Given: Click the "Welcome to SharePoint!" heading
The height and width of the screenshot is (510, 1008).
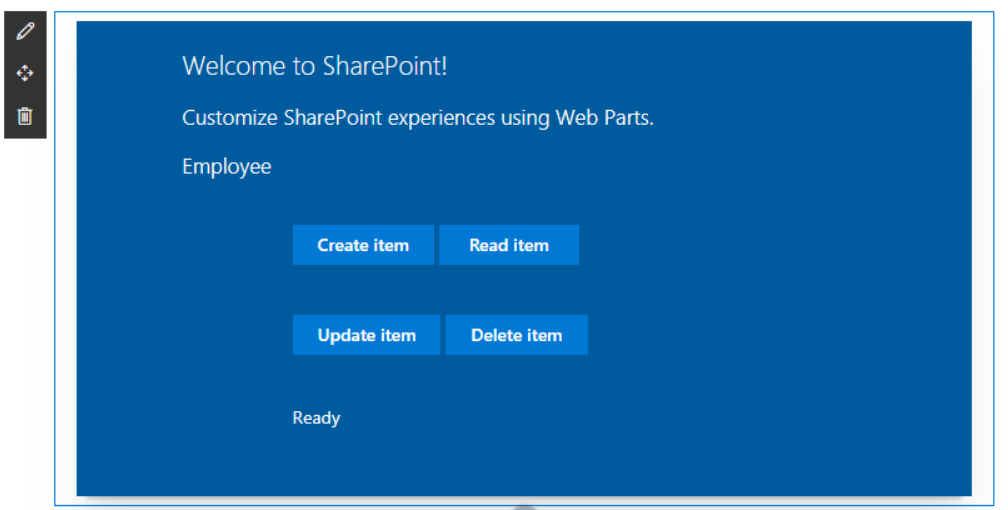Looking at the screenshot, I should coord(314,67).
